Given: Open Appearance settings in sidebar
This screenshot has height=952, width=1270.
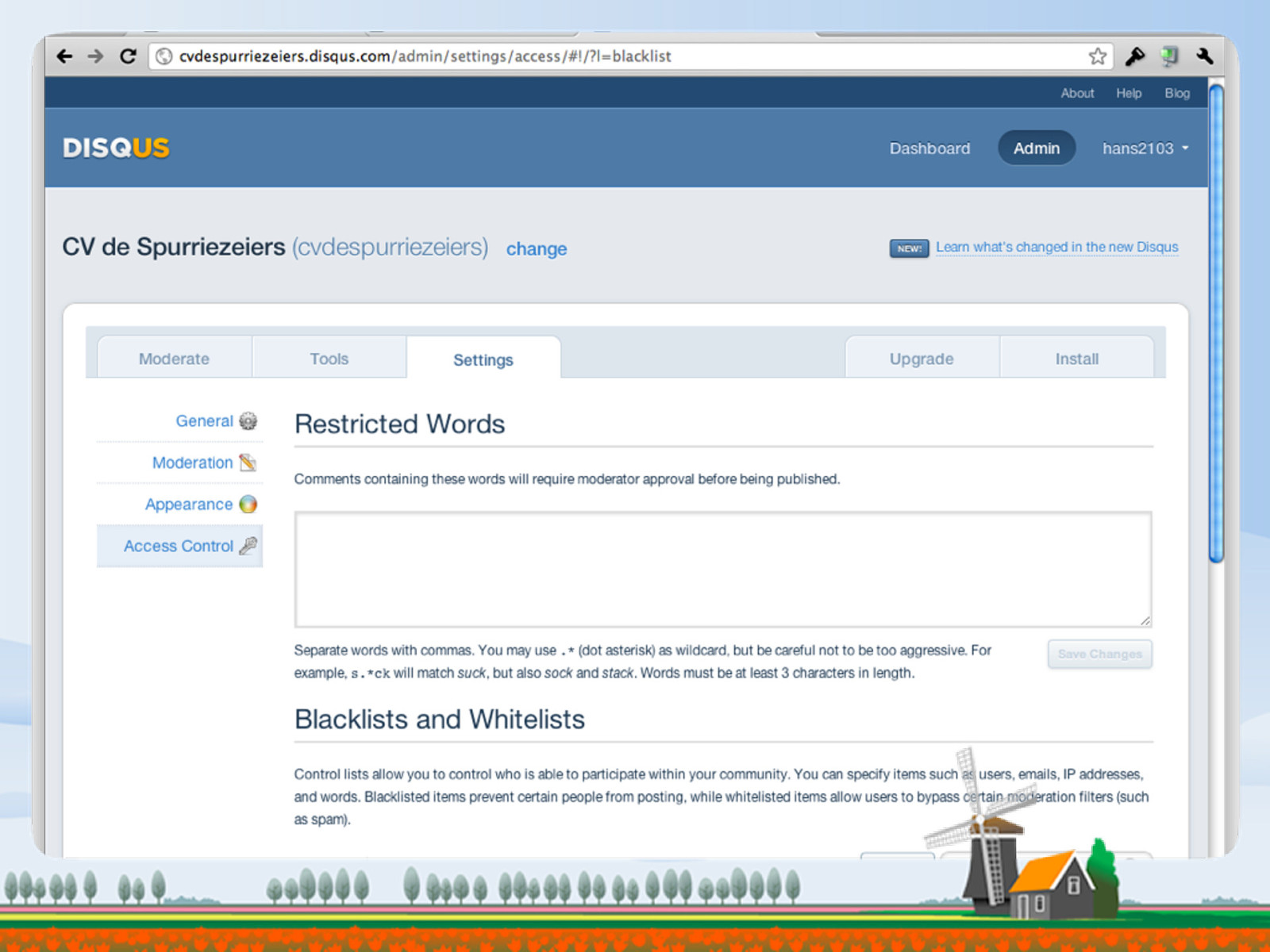Looking at the screenshot, I should point(189,505).
